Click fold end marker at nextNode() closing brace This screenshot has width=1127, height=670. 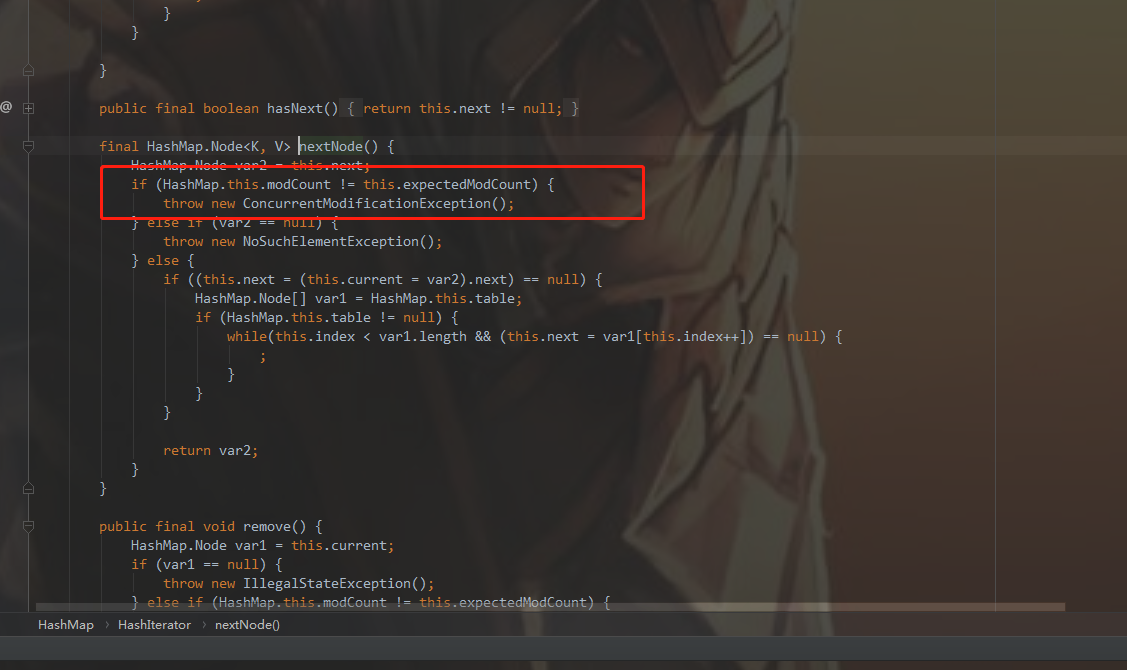pos(29,489)
